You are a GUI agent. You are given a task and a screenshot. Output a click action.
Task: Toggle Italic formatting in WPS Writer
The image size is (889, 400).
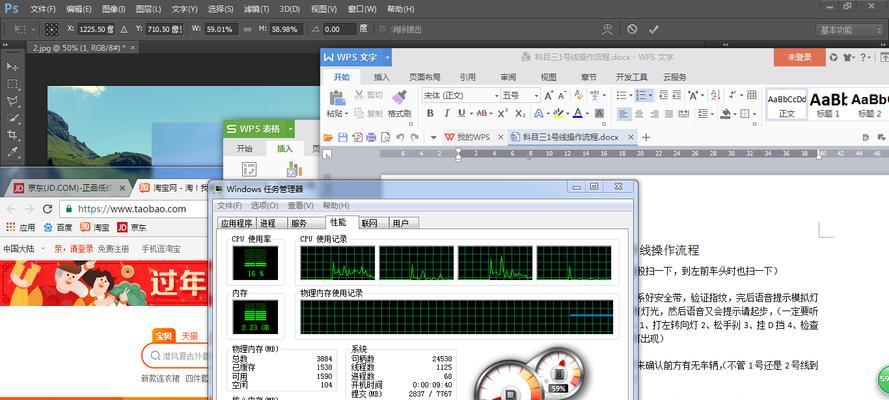pos(446,113)
